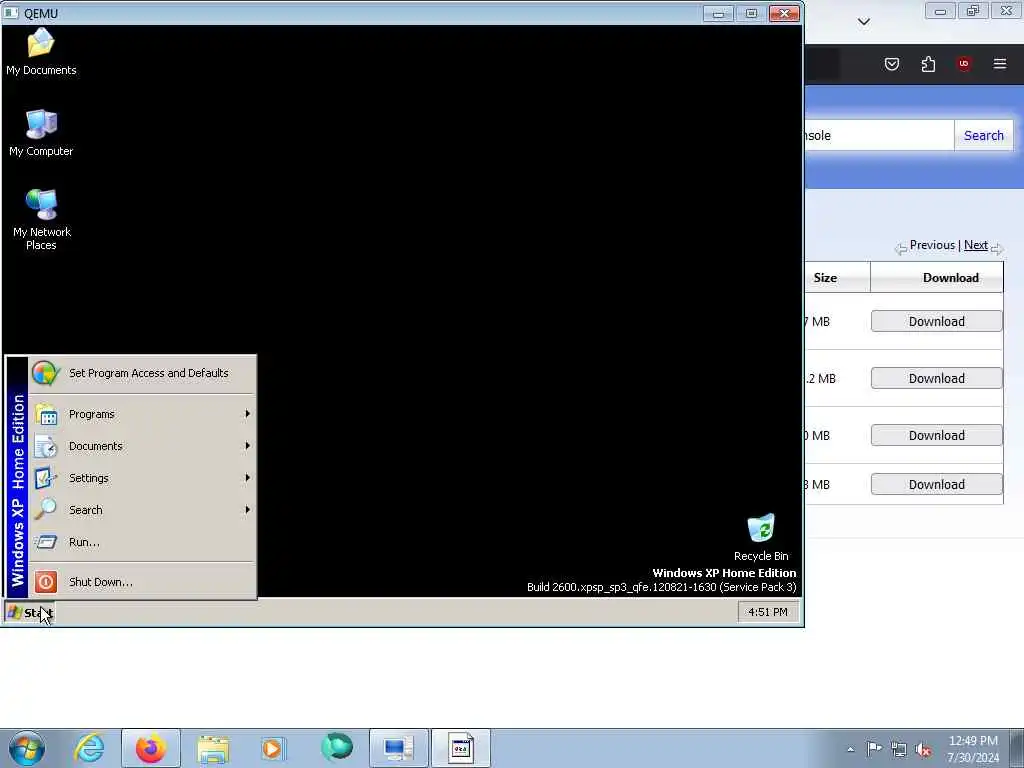Viewport: 1024px width, 768px height.
Task: Open the Settings submenu
Action: coord(142,478)
